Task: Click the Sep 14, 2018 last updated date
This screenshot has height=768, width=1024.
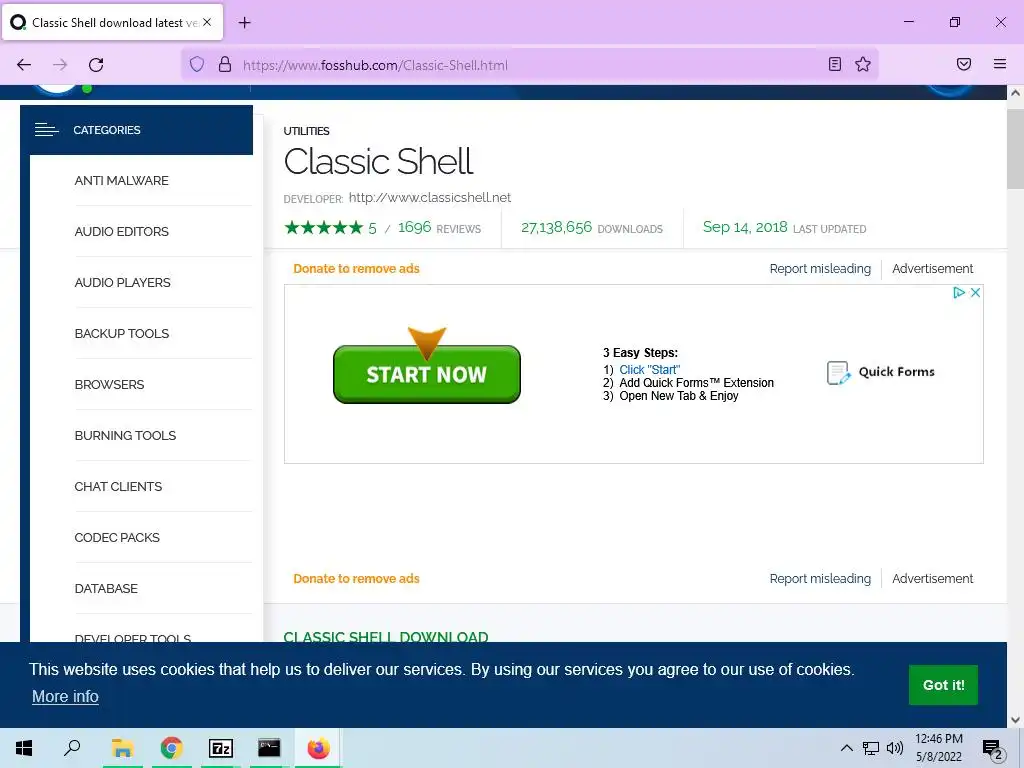Action: pyautogui.click(x=745, y=227)
